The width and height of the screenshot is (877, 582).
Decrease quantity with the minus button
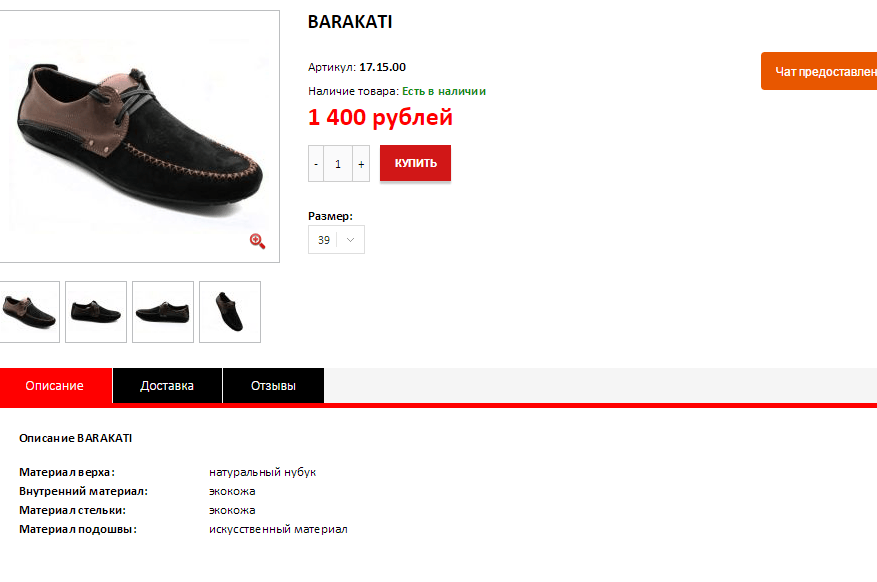pos(316,164)
